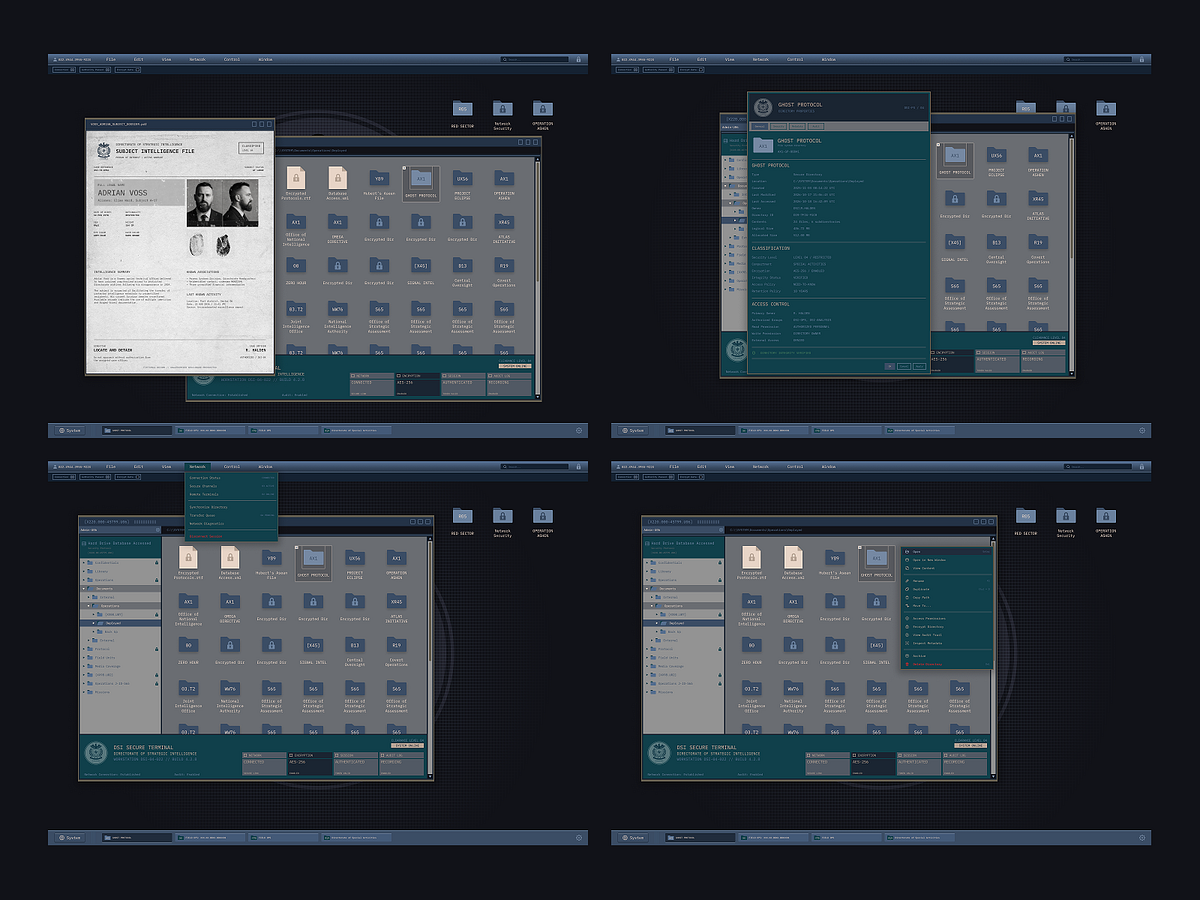Select OMEGA DIRECTIVE folder in context-menu screen
The image size is (1200, 900).
pos(793,606)
